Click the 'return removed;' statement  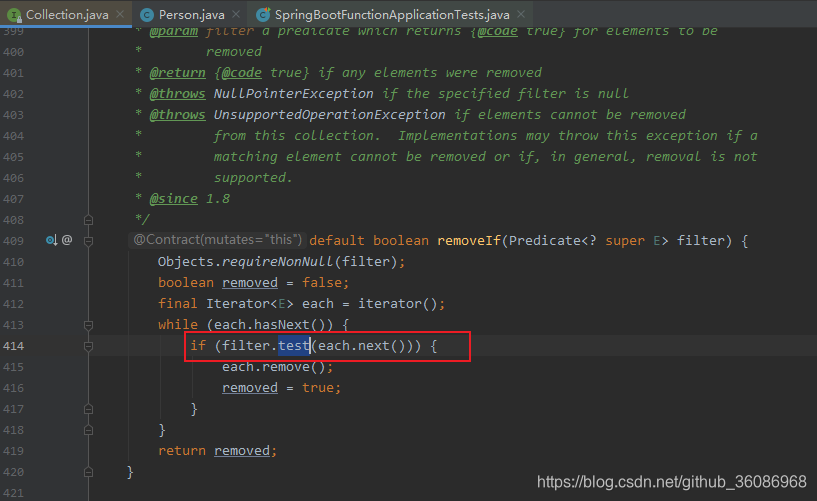coord(217,450)
